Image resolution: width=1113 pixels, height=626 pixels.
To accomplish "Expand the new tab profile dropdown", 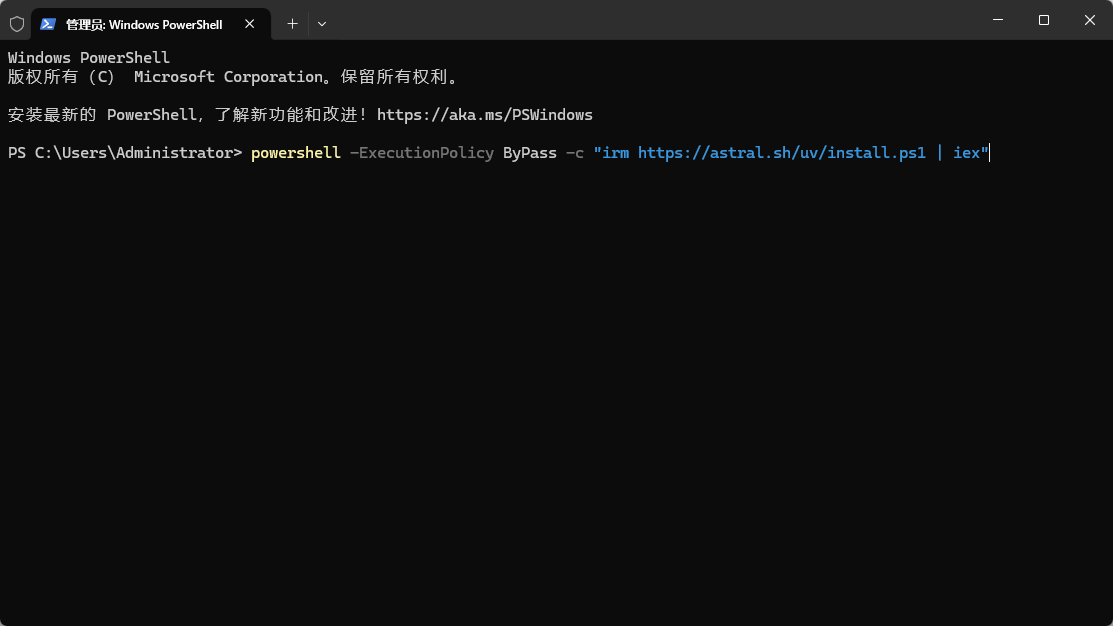I will [322, 24].
